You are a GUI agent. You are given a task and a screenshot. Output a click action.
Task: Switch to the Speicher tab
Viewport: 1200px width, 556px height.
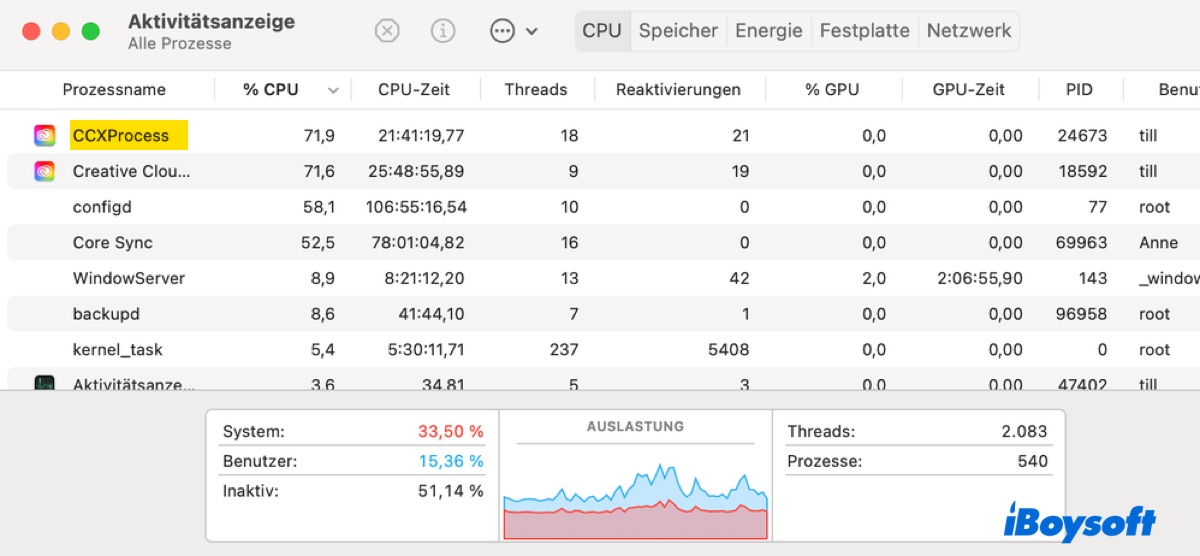[x=679, y=31]
